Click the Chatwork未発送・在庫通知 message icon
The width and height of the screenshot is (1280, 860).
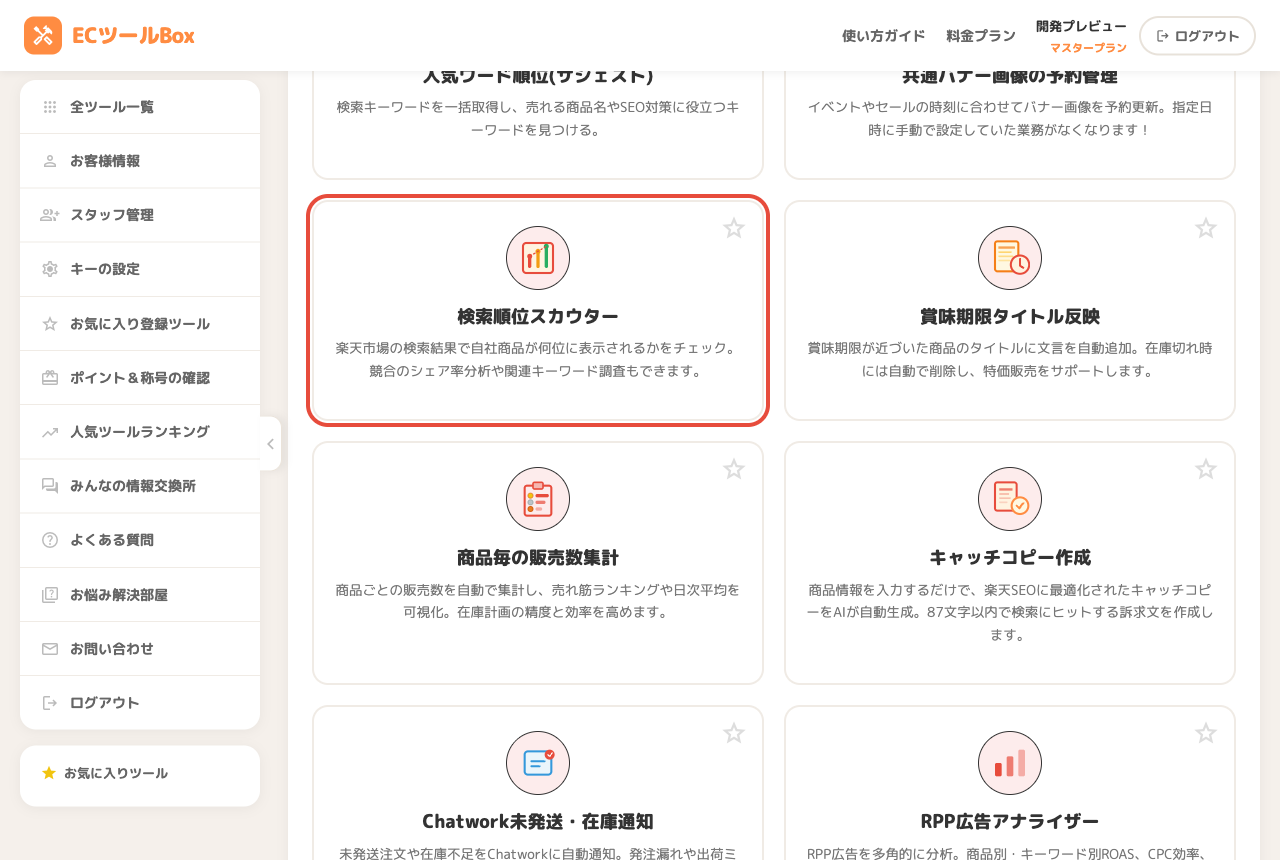click(538, 763)
